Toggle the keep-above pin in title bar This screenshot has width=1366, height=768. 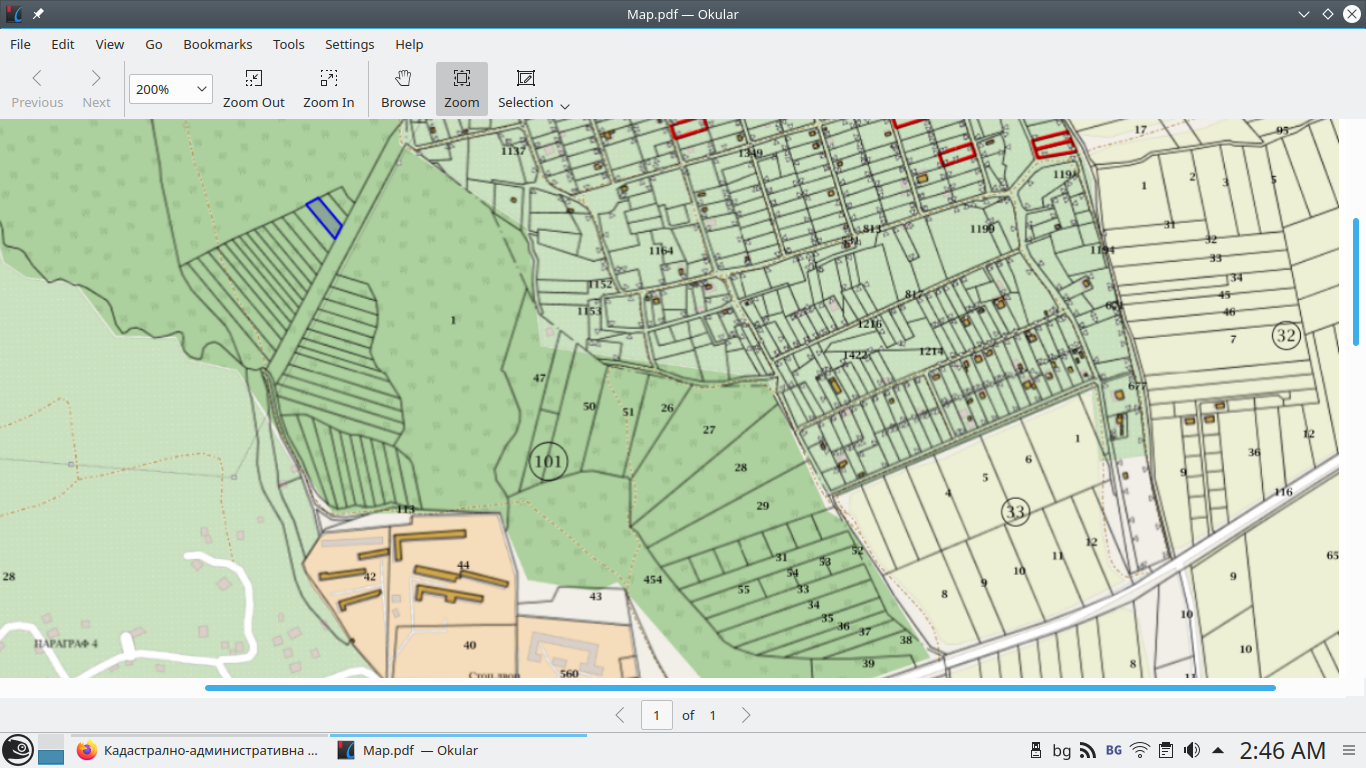point(38,14)
